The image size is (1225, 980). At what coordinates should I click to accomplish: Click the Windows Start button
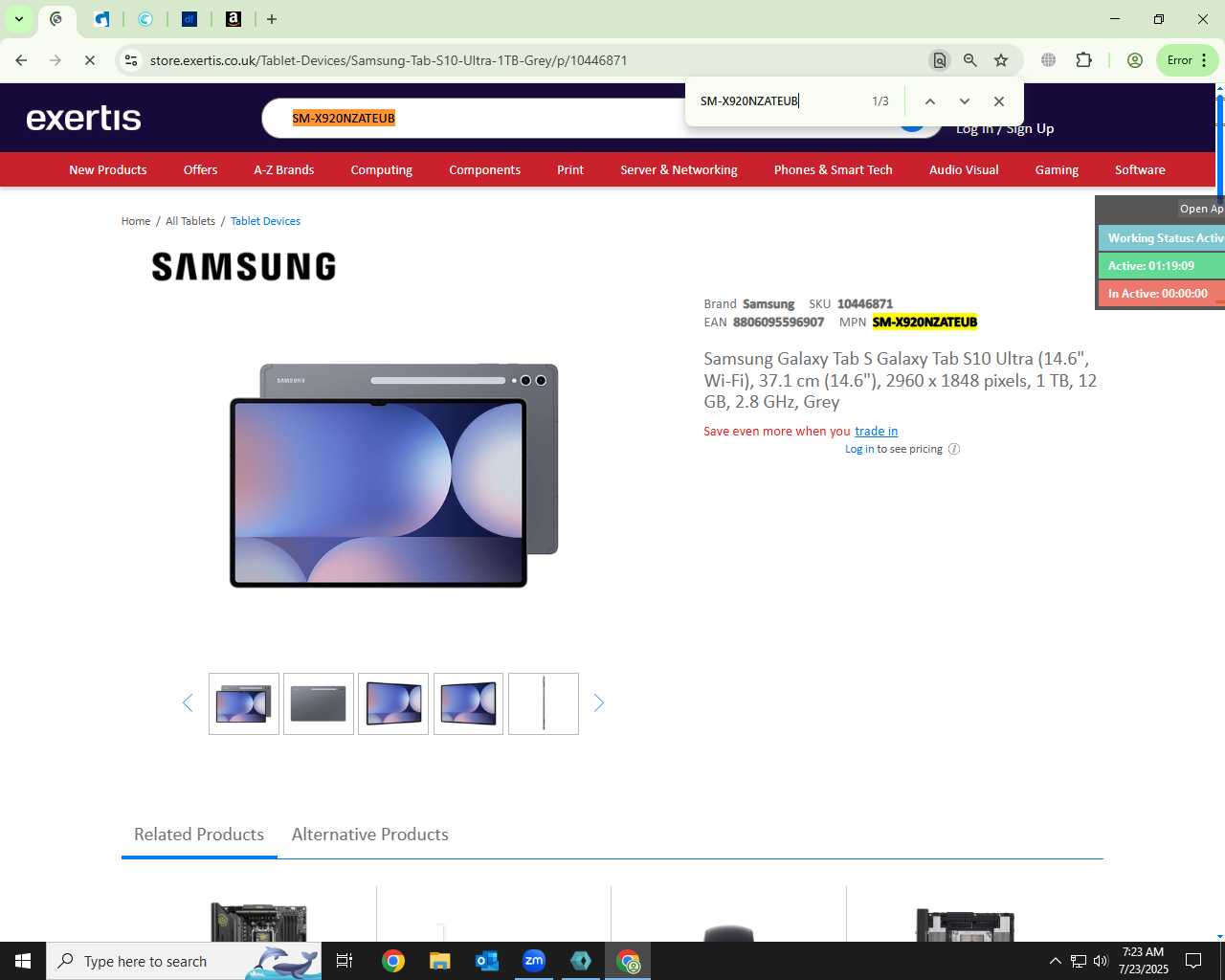[x=23, y=961]
